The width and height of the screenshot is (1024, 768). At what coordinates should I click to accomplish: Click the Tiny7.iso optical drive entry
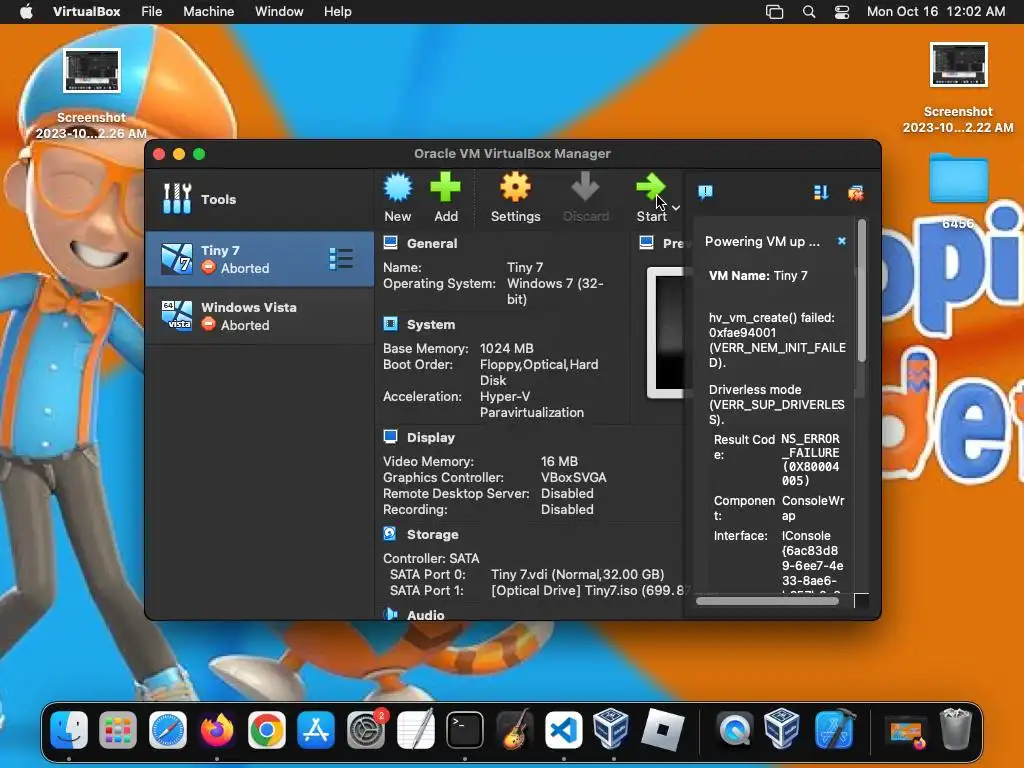coord(590,590)
